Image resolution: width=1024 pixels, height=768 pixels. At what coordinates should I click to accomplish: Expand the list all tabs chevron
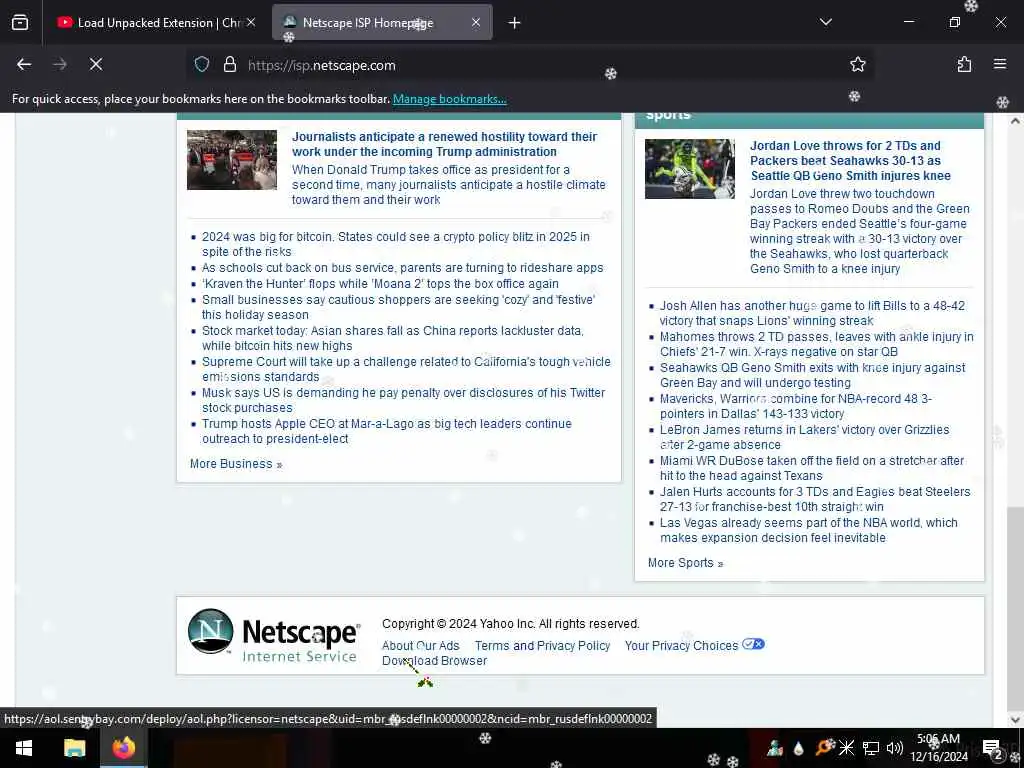[826, 22]
